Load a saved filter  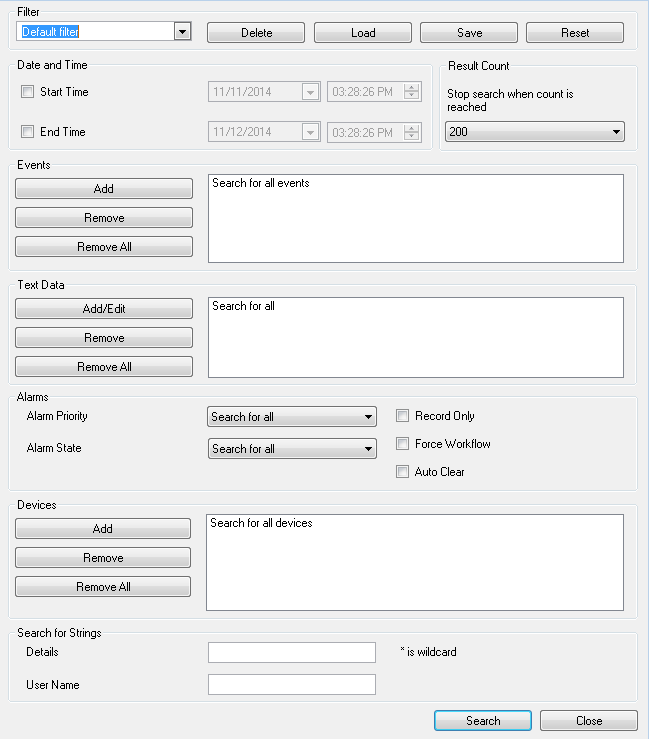(x=363, y=33)
